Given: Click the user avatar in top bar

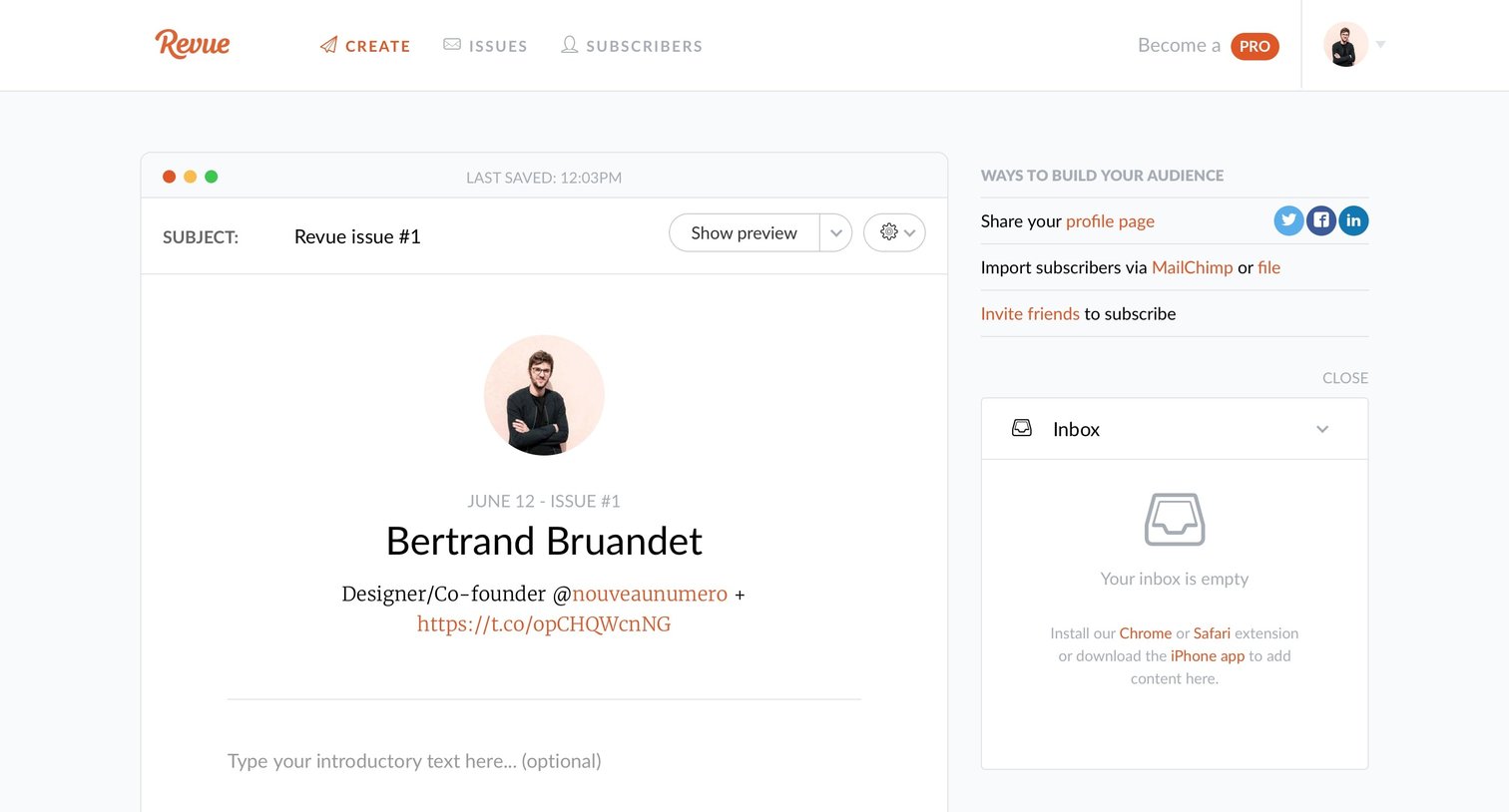Looking at the screenshot, I should (x=1345, y=45).
